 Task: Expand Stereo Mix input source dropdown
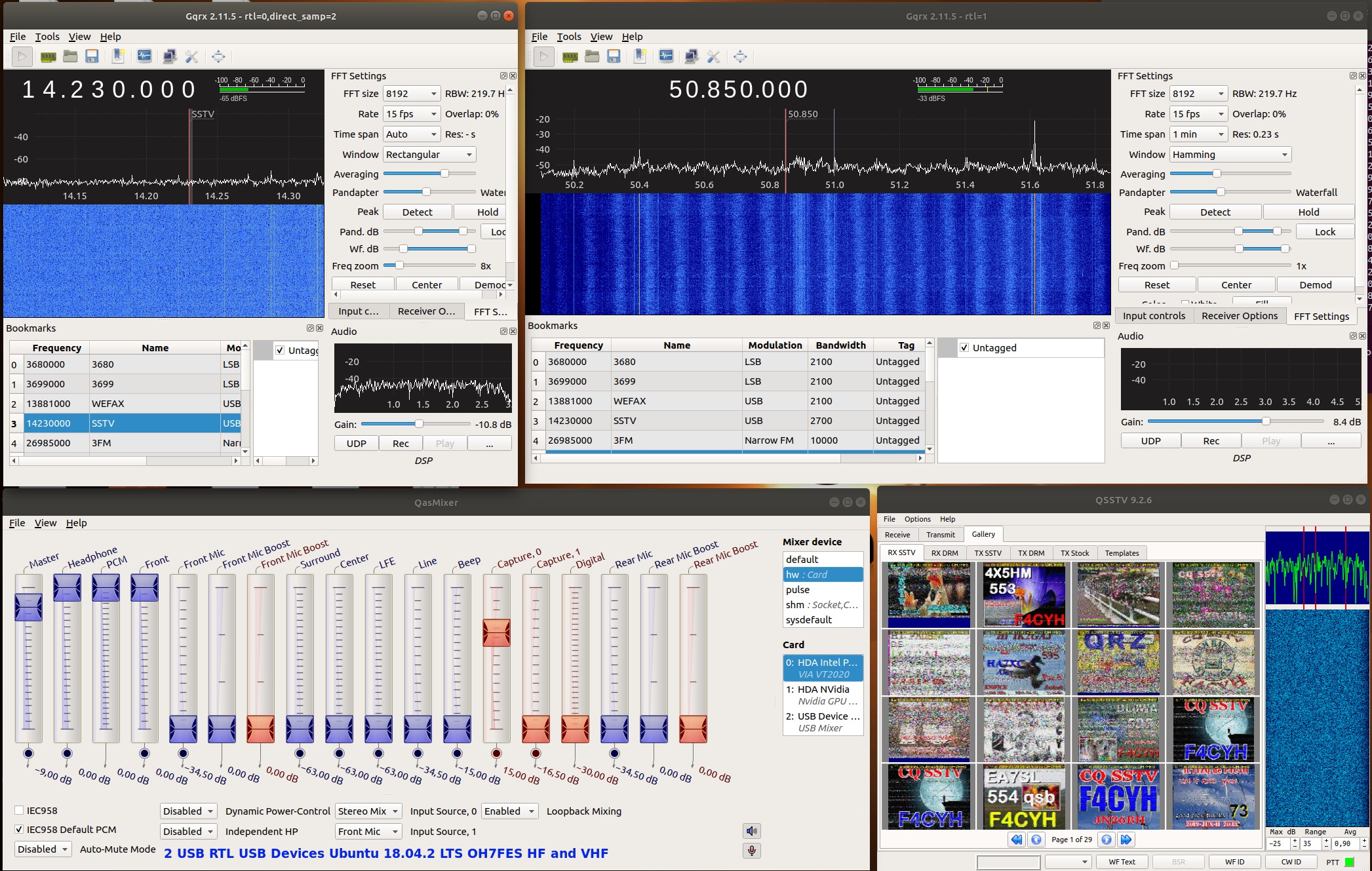pos(368,811)
